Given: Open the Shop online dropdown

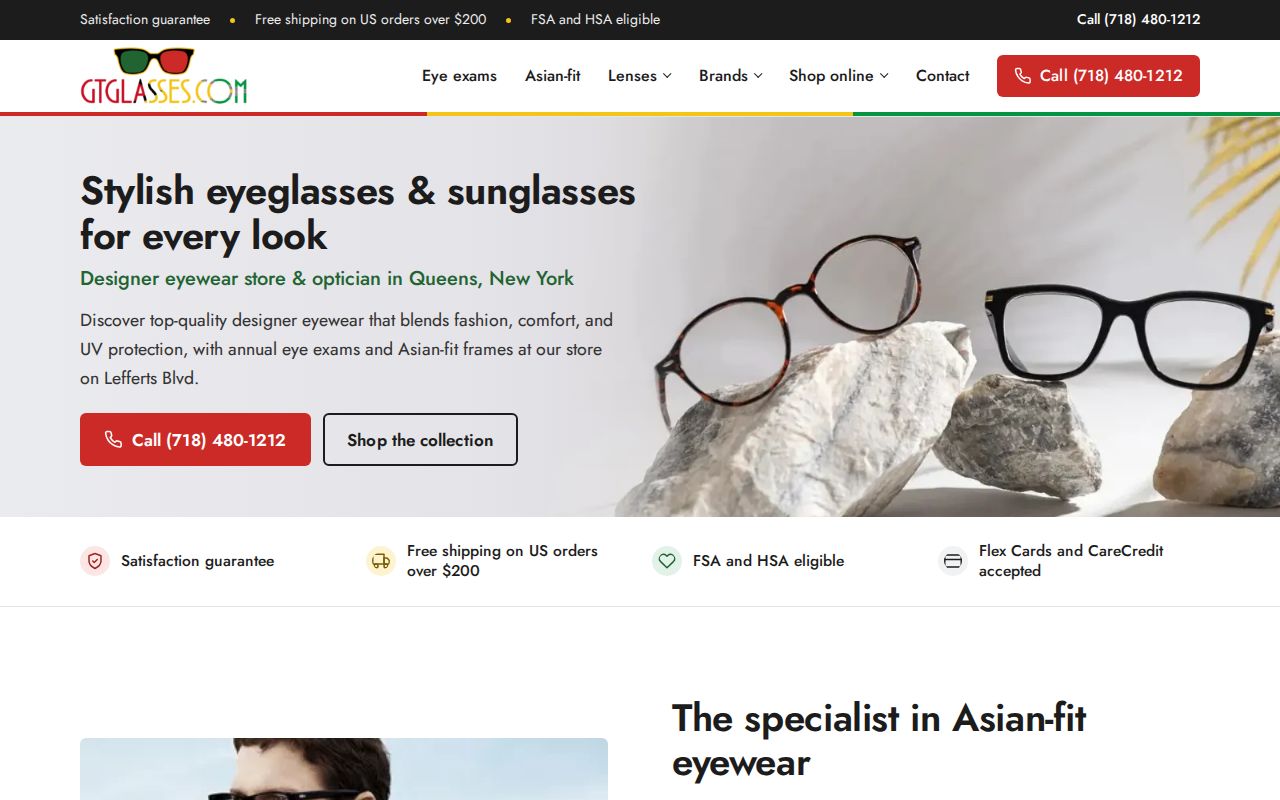Looking at the screenshot, I should pos(839,76).
